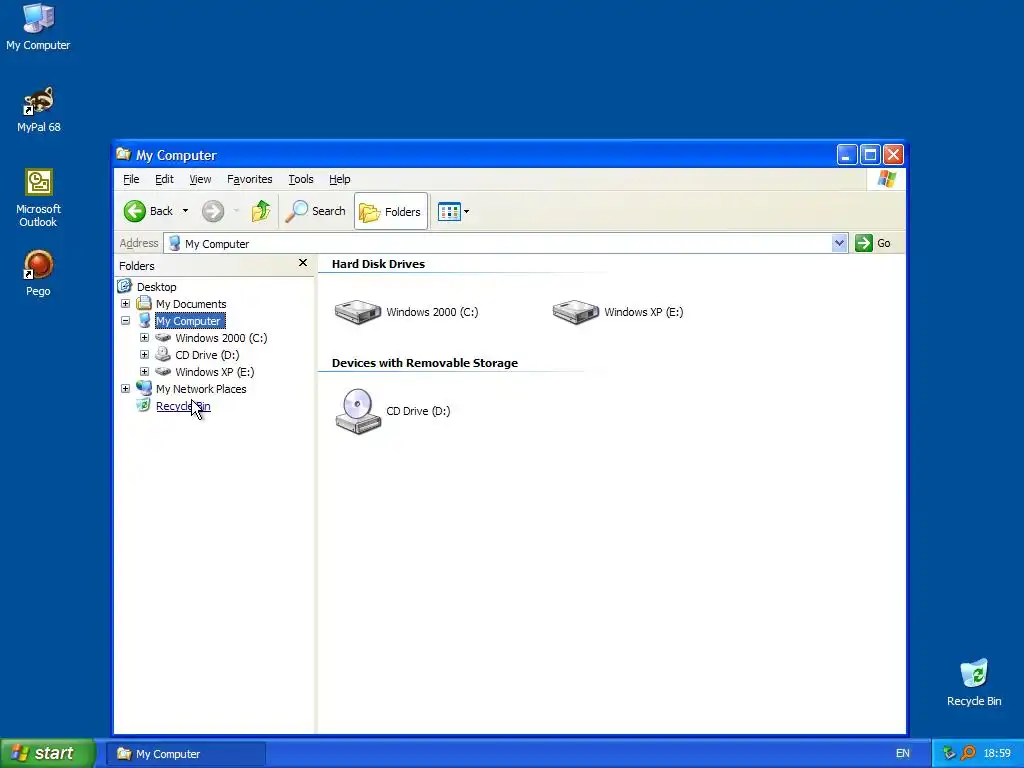Image resolution: width=1024 pixels, height=768 pixels.
Task: Click the grayed Forward arrow button
Action: click(213, 211)
